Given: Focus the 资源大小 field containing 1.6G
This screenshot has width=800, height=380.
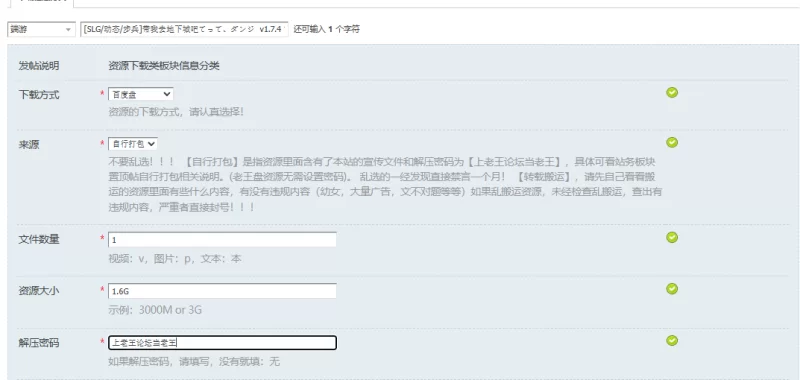Looking at the screenshot, I should pos(222,291).
